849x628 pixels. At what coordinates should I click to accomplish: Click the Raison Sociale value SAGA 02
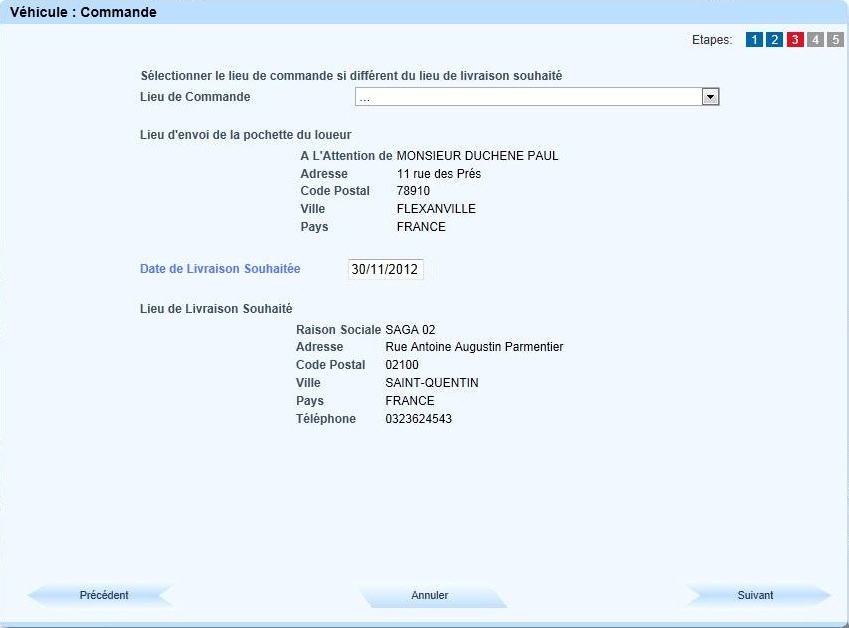(x=410, y=329)
